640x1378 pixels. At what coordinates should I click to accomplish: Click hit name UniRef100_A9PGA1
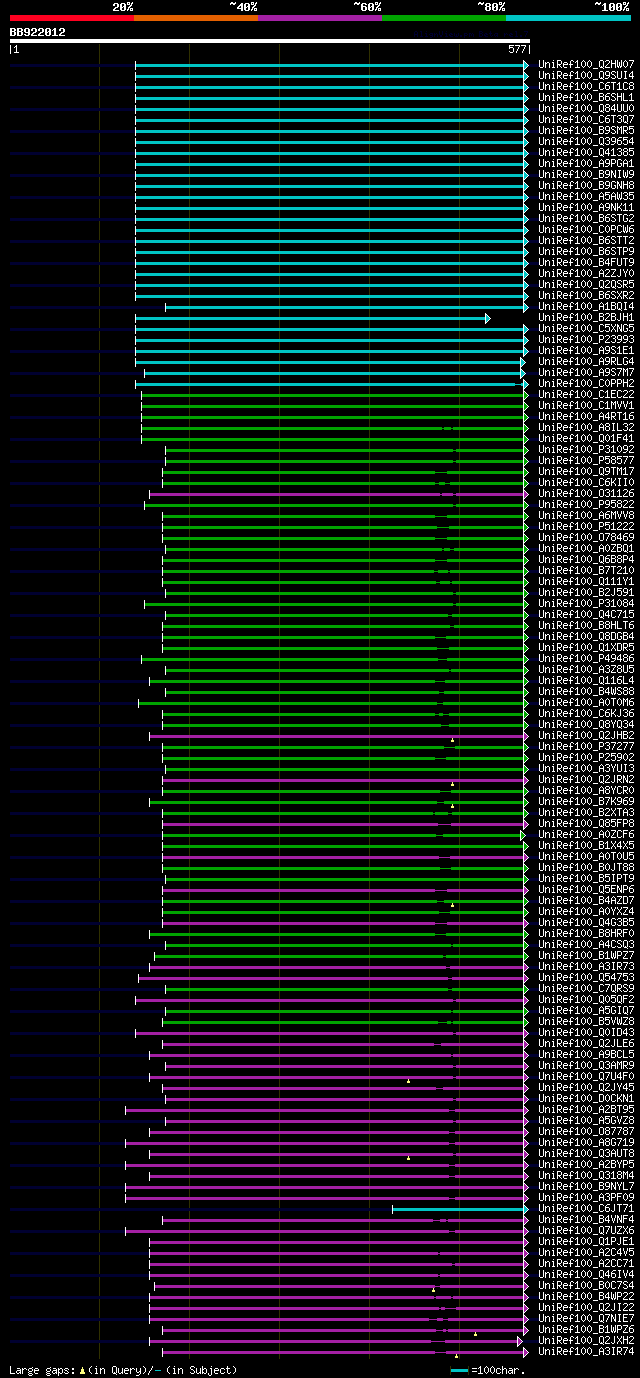[x=586, y=163]
